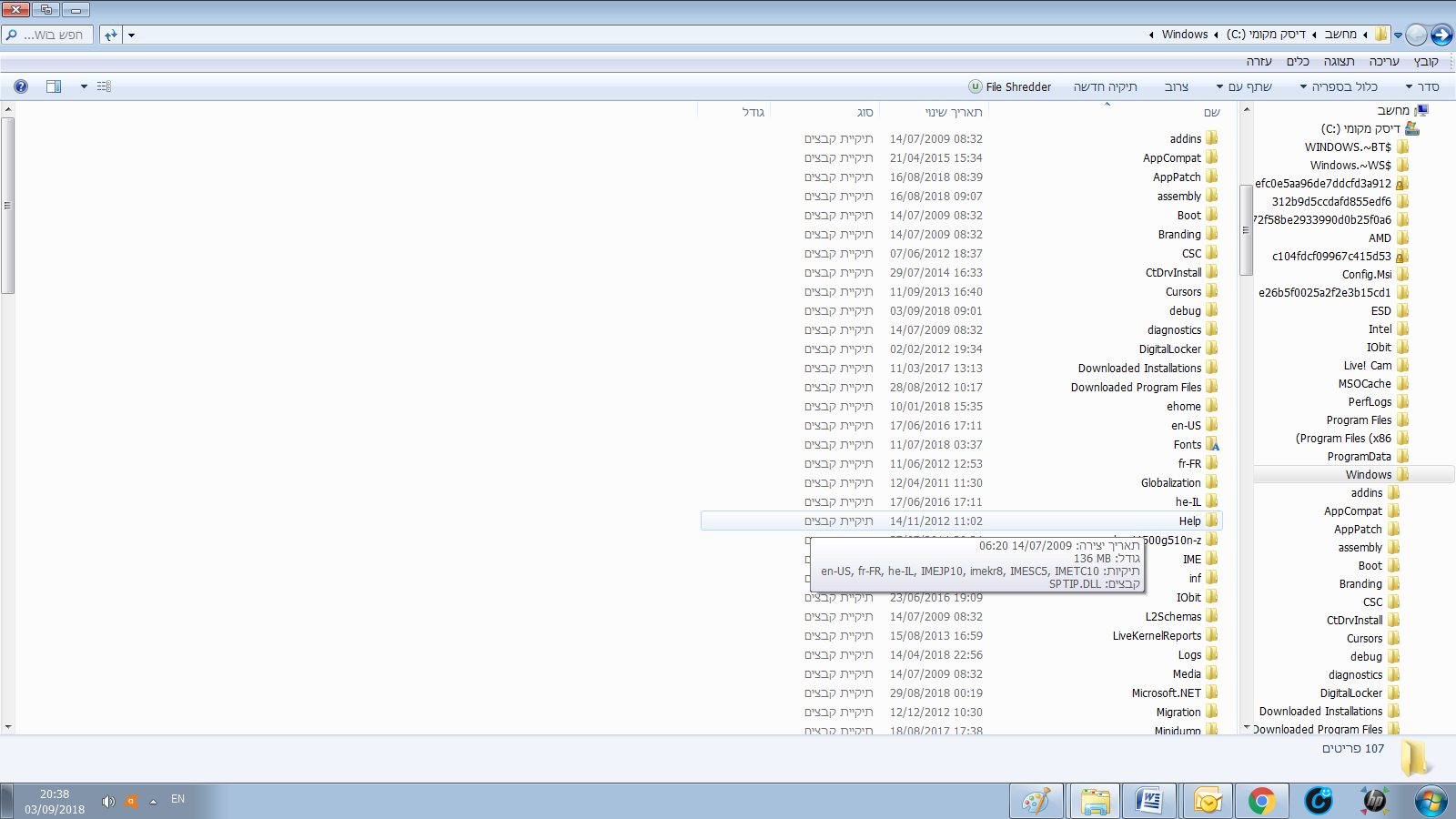Open HP application from taskbar
This screenshot has width=1456, height=819.
point(1374,801)
